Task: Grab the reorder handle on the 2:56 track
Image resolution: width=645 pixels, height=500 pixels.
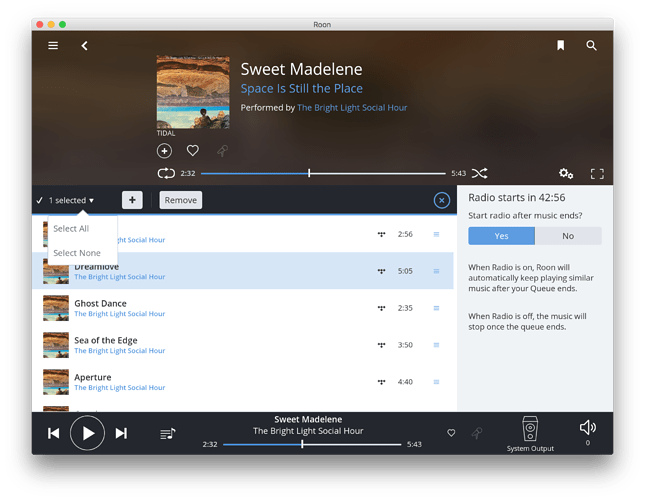Action: pos(436,234)
